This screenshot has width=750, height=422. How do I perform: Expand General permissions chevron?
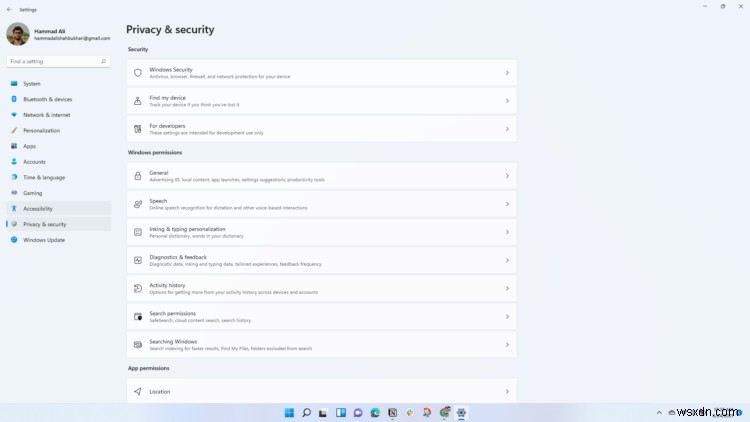(507, 176)
